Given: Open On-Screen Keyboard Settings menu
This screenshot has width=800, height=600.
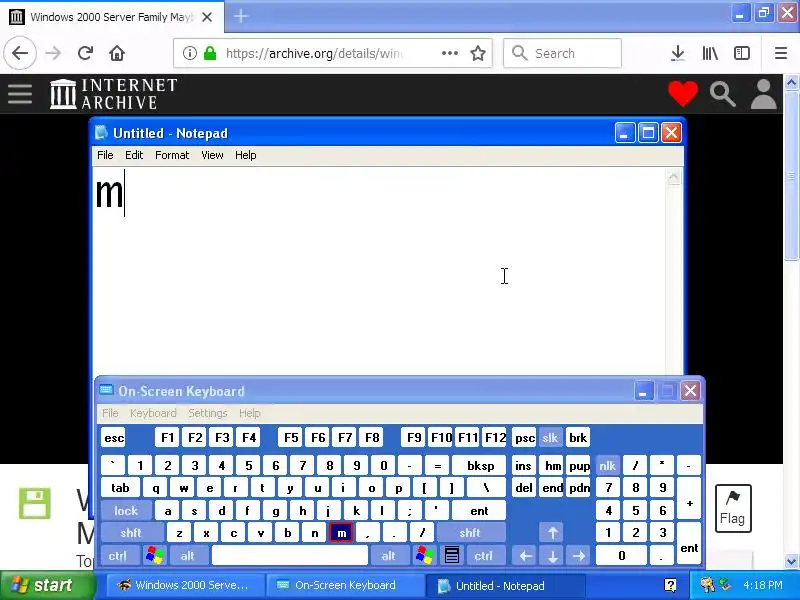Looking at the screenshot, I should tap(208, 413).
